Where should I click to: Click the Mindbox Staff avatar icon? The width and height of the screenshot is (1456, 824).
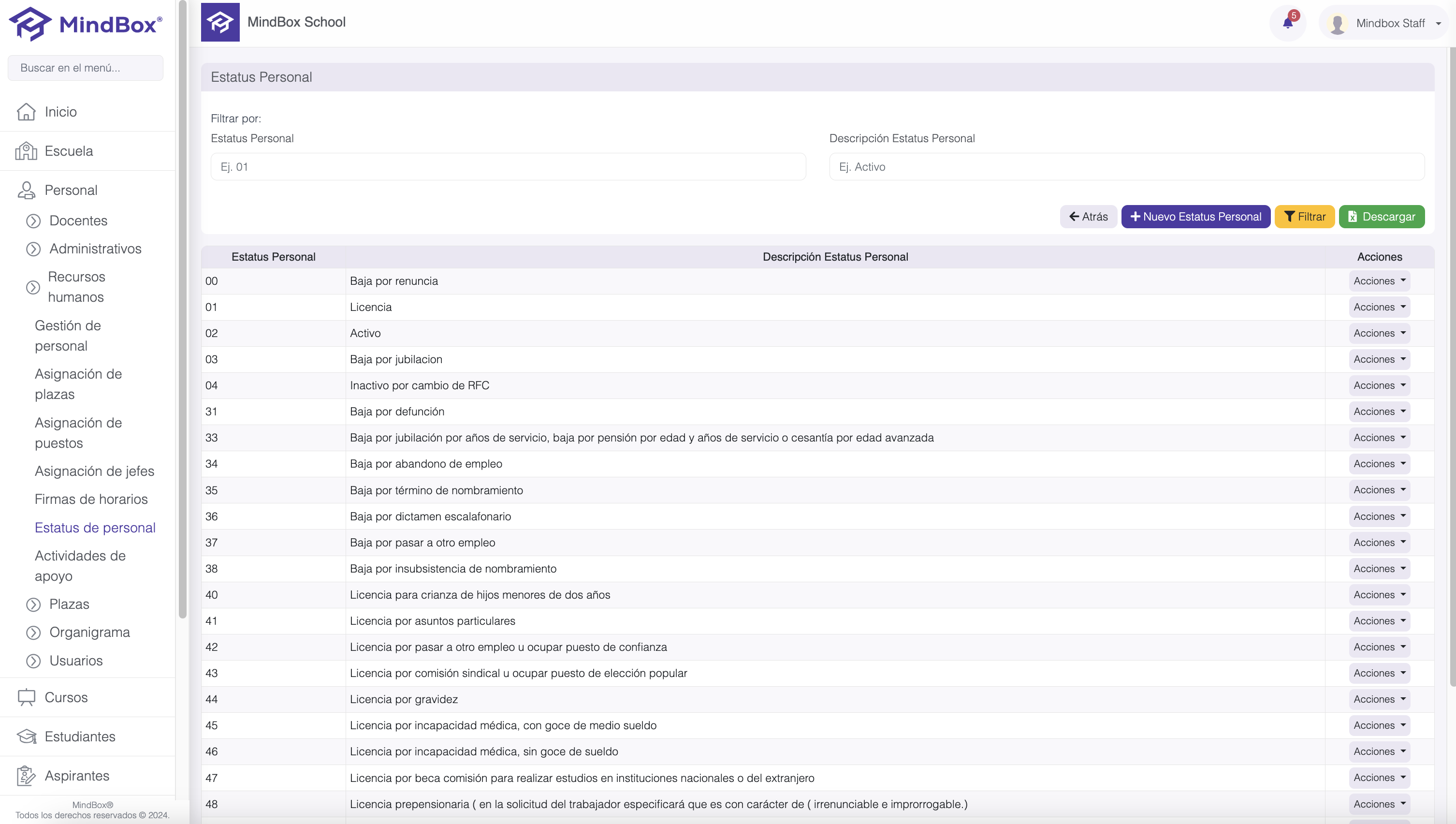tap(1337, 24)
